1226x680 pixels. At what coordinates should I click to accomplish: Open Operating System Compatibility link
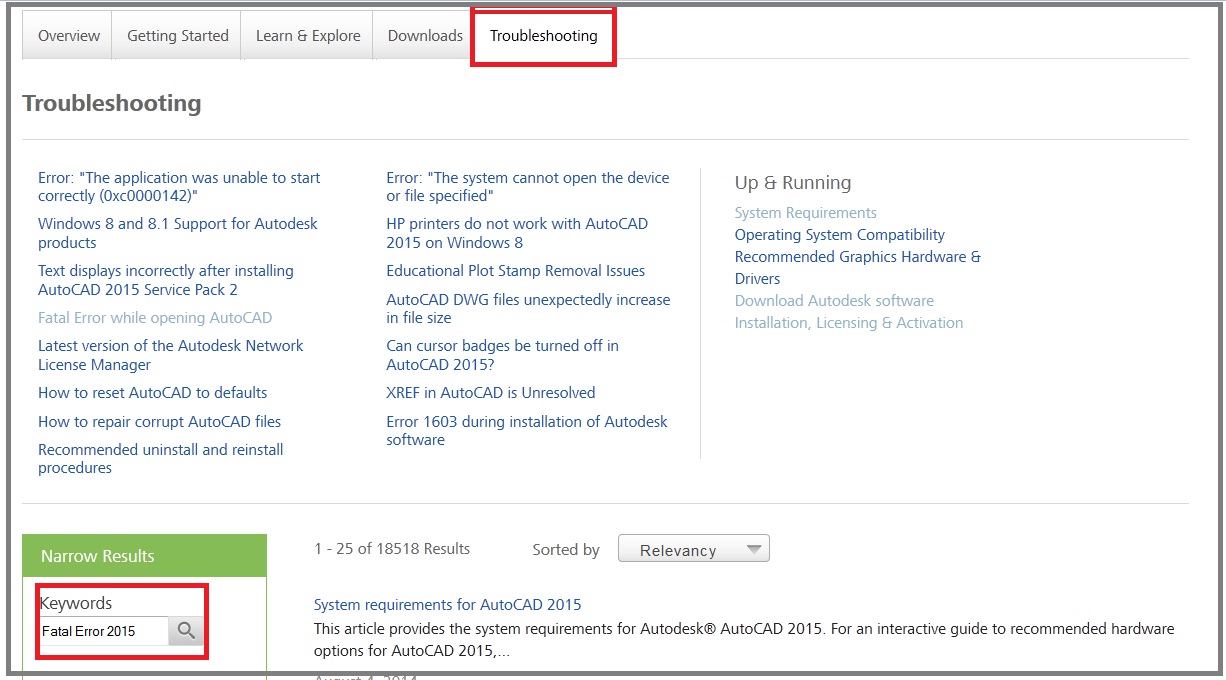click(839, 234)
